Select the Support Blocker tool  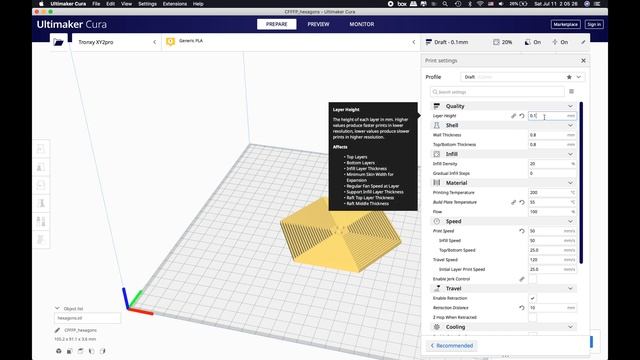click(41, 239)
